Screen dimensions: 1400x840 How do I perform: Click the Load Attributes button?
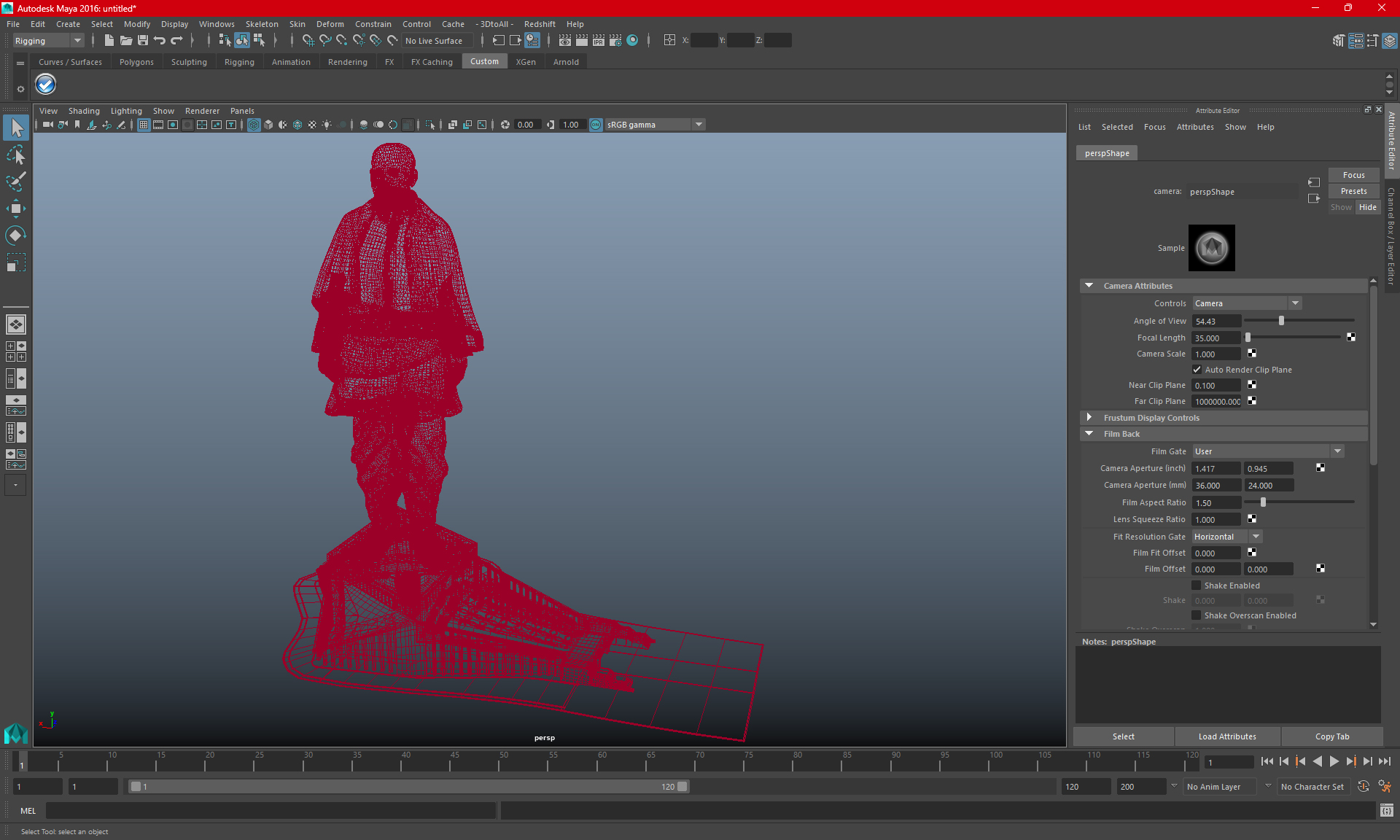[1227, 736]
